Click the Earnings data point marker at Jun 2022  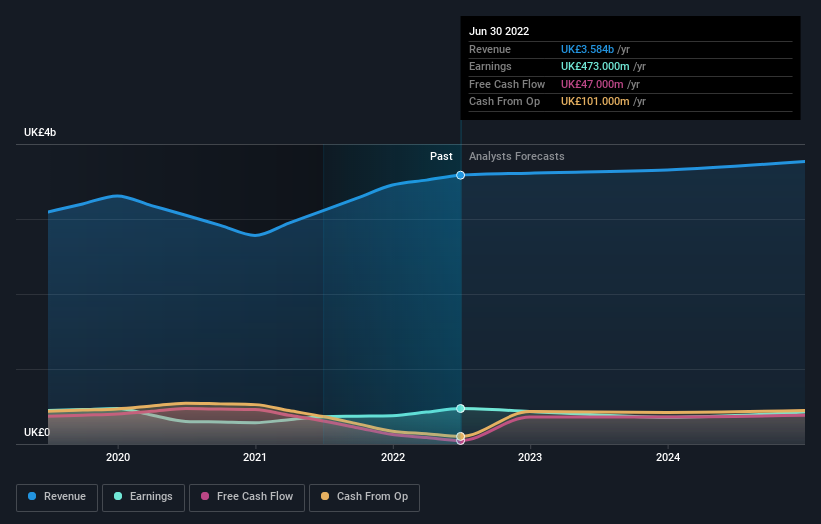tap(460, 408)
